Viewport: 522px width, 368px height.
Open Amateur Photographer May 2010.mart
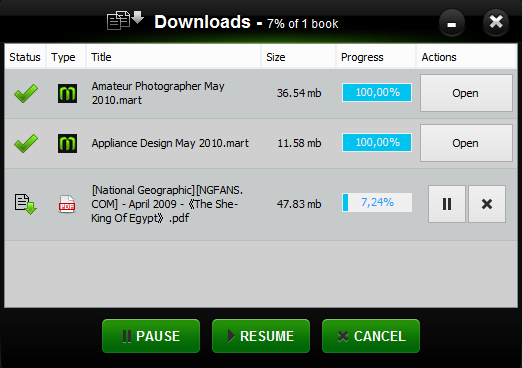coord(466,93)
